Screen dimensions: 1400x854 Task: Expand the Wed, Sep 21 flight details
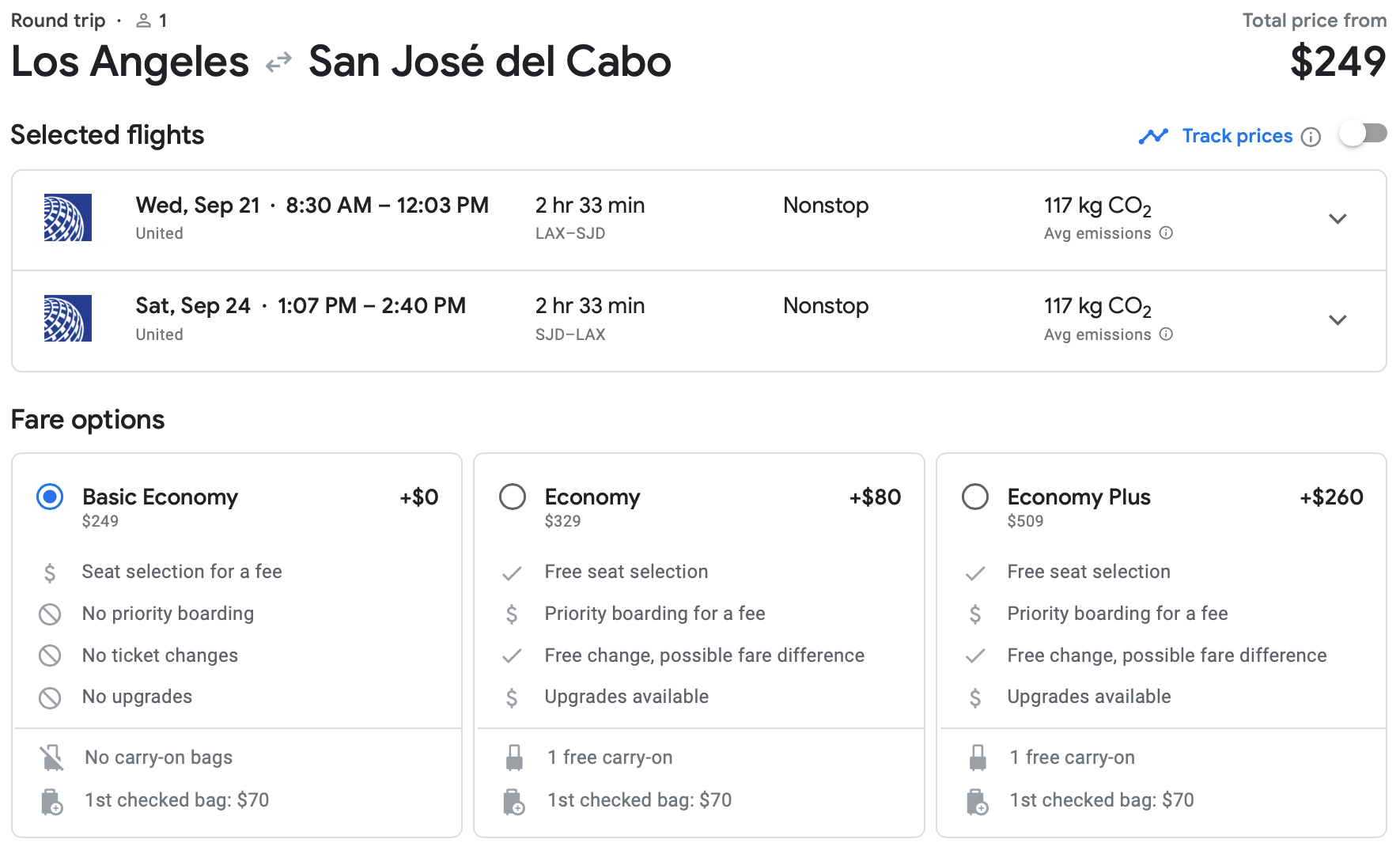tap(1338, 219)
